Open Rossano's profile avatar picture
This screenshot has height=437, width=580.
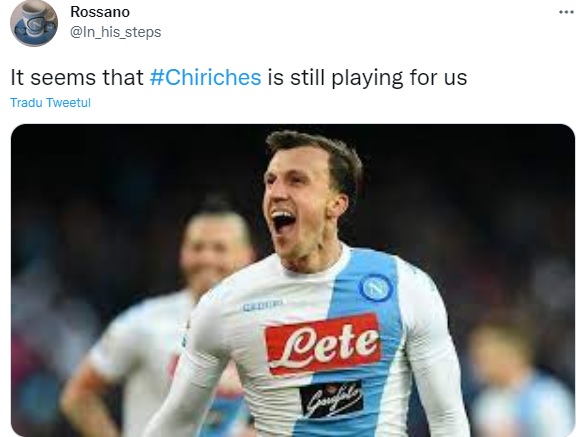34,23
